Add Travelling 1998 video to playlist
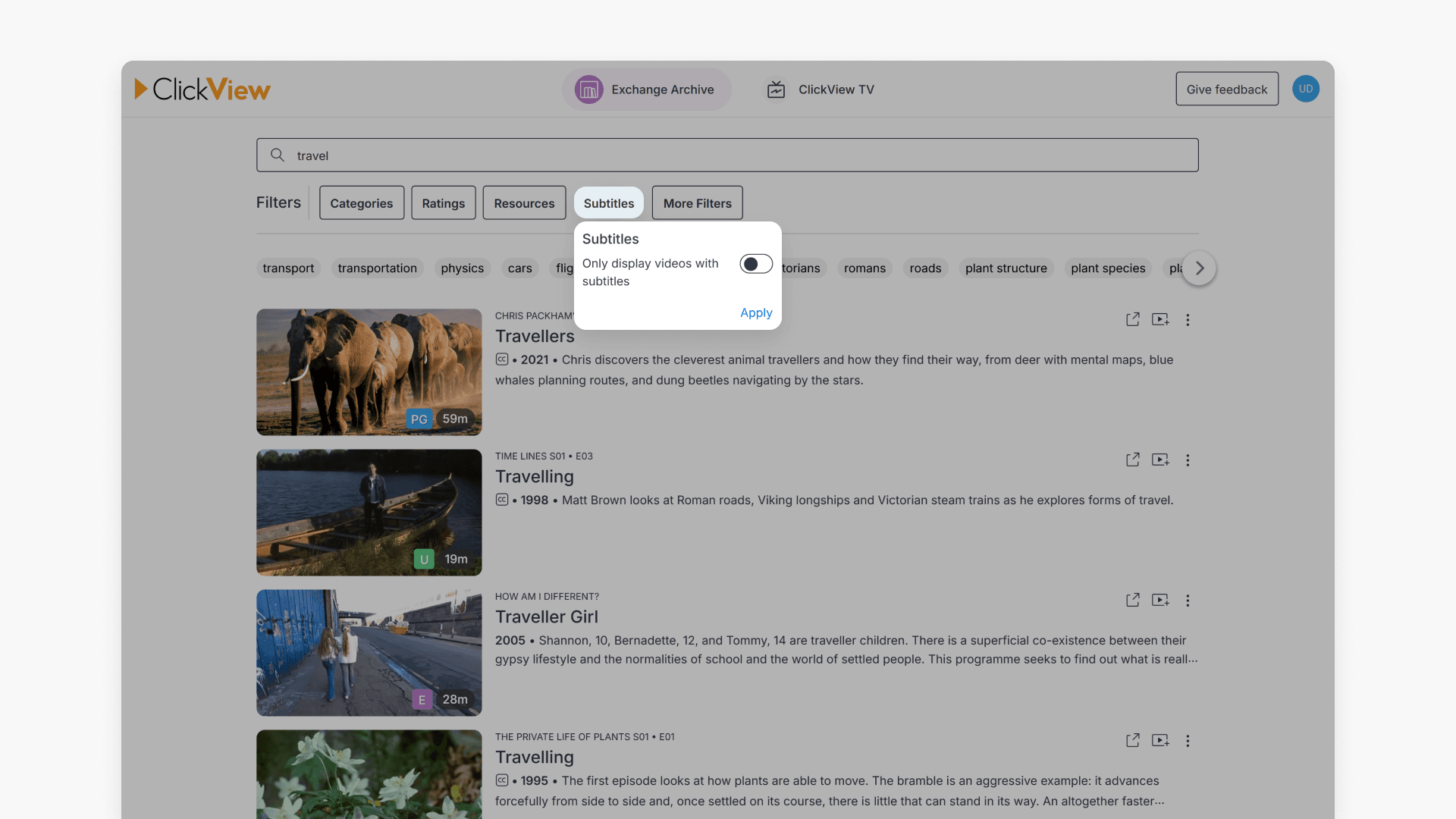 1159,460
